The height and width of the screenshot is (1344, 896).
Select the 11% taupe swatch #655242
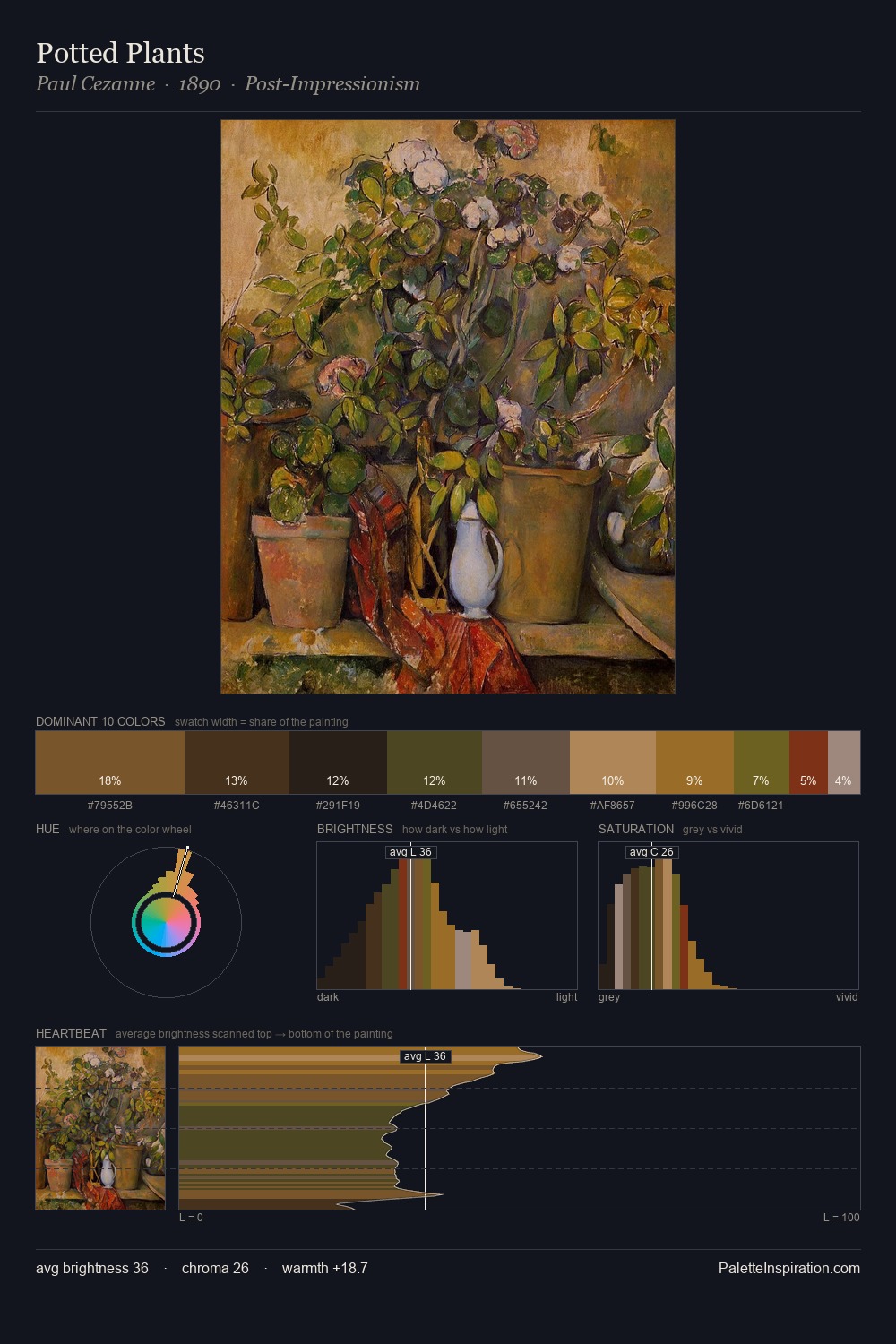(526, 762)
